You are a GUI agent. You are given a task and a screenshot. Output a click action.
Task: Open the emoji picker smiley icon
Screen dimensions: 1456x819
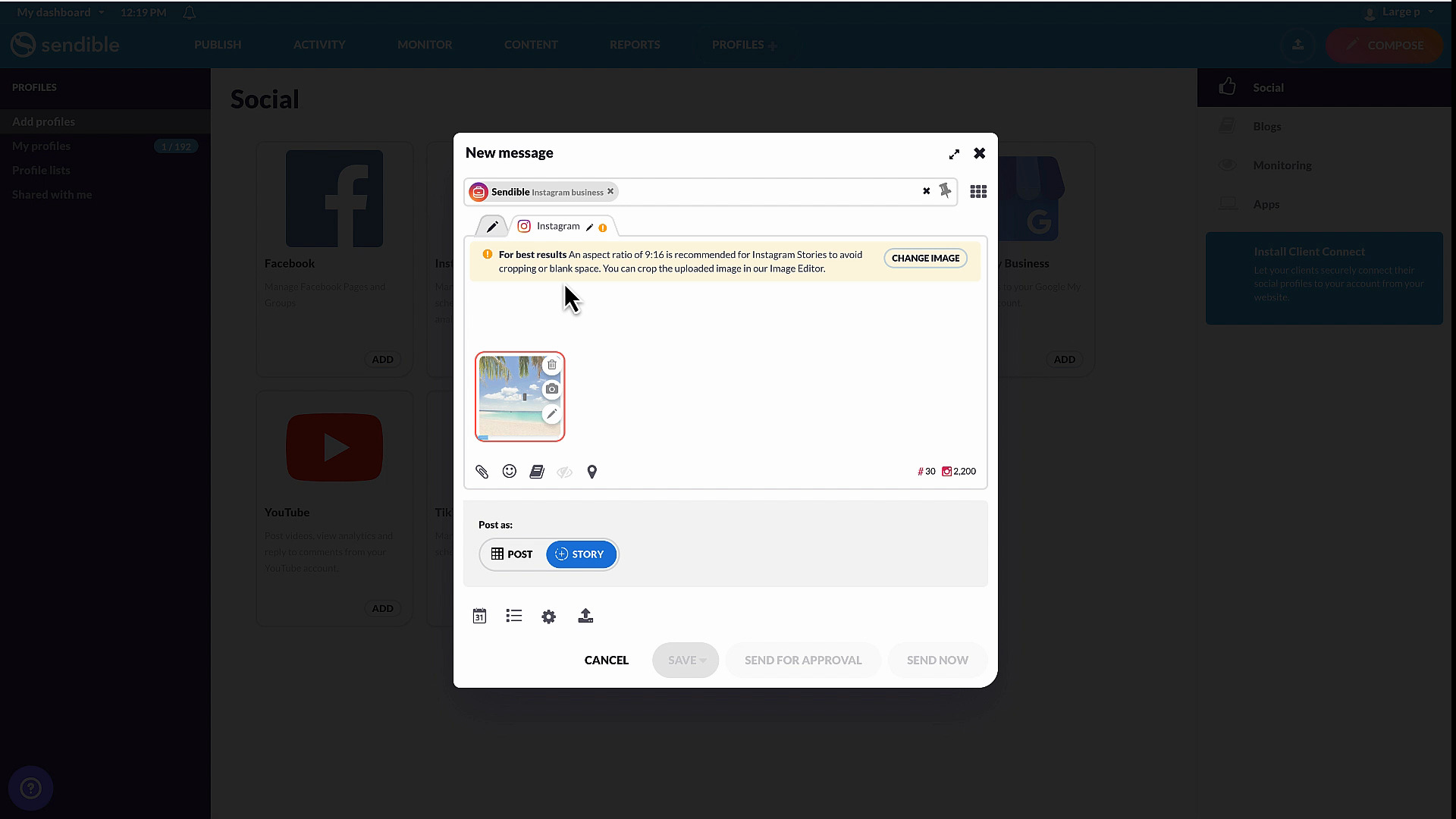pos(510,472)
